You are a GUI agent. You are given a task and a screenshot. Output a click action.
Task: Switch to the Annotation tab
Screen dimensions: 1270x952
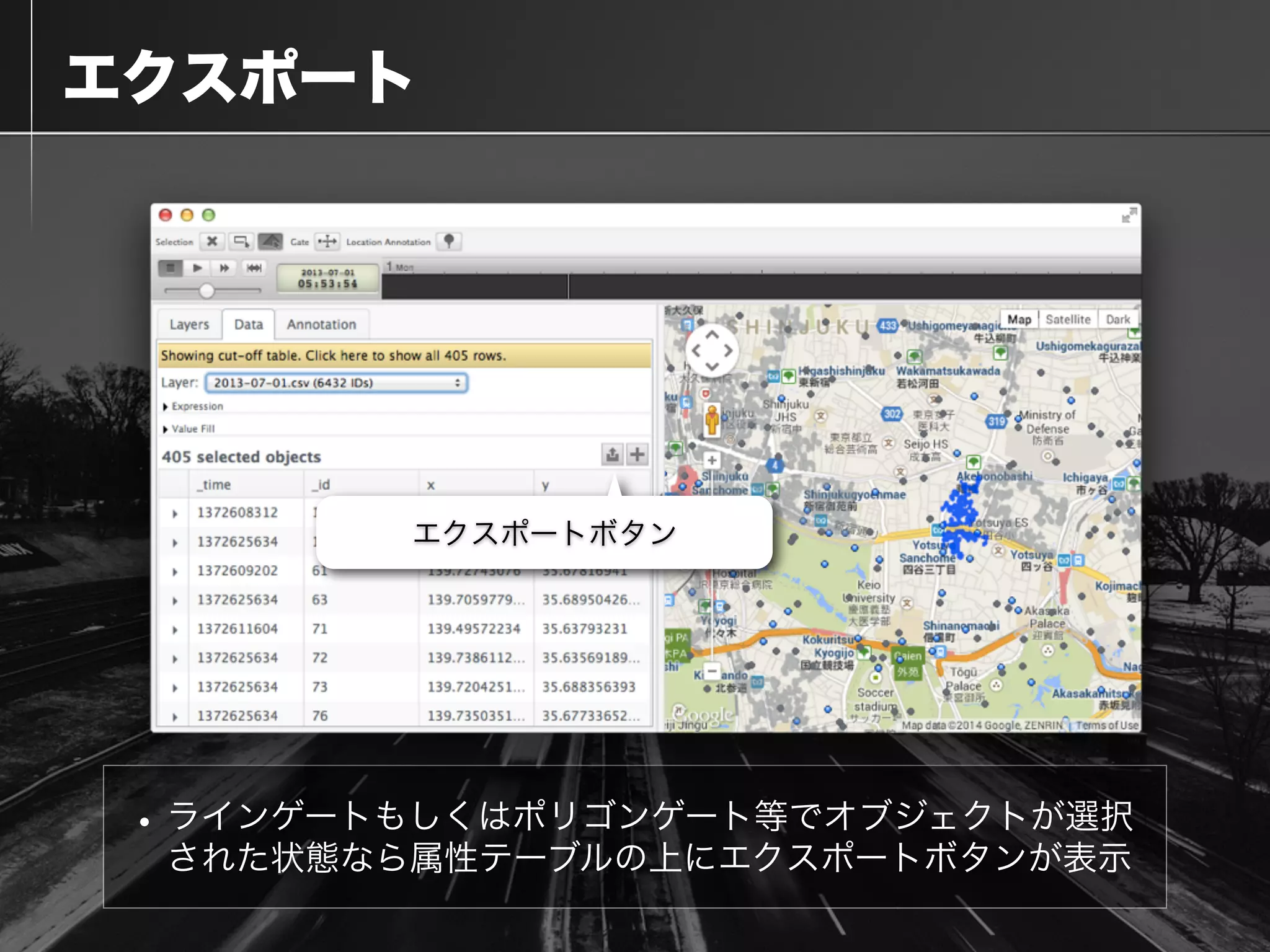click(x=321, y=324)
